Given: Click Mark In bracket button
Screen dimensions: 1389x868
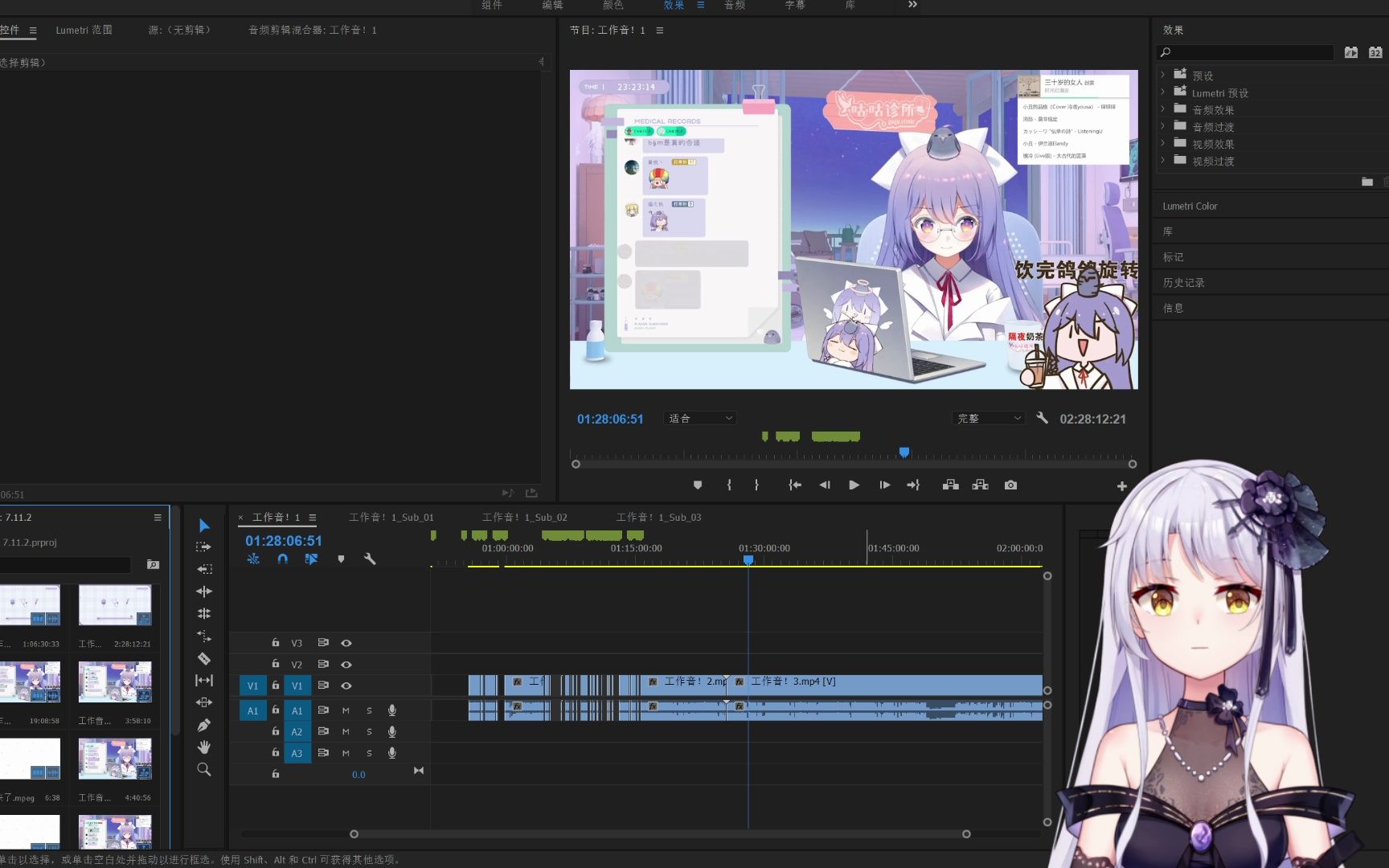Looking at the screenshot, I should click(x=729, y=485).
